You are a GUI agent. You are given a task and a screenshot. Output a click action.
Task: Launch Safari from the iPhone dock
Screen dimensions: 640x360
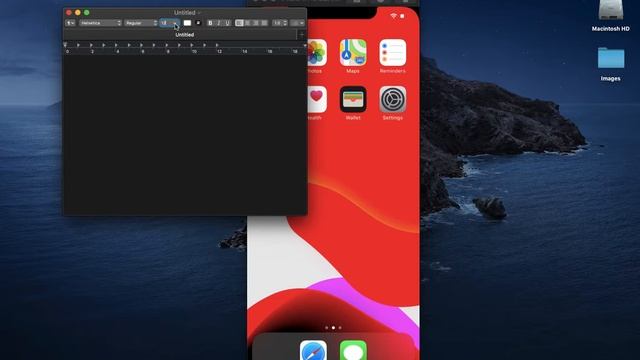pyautogui.click(x=313, y=350)
